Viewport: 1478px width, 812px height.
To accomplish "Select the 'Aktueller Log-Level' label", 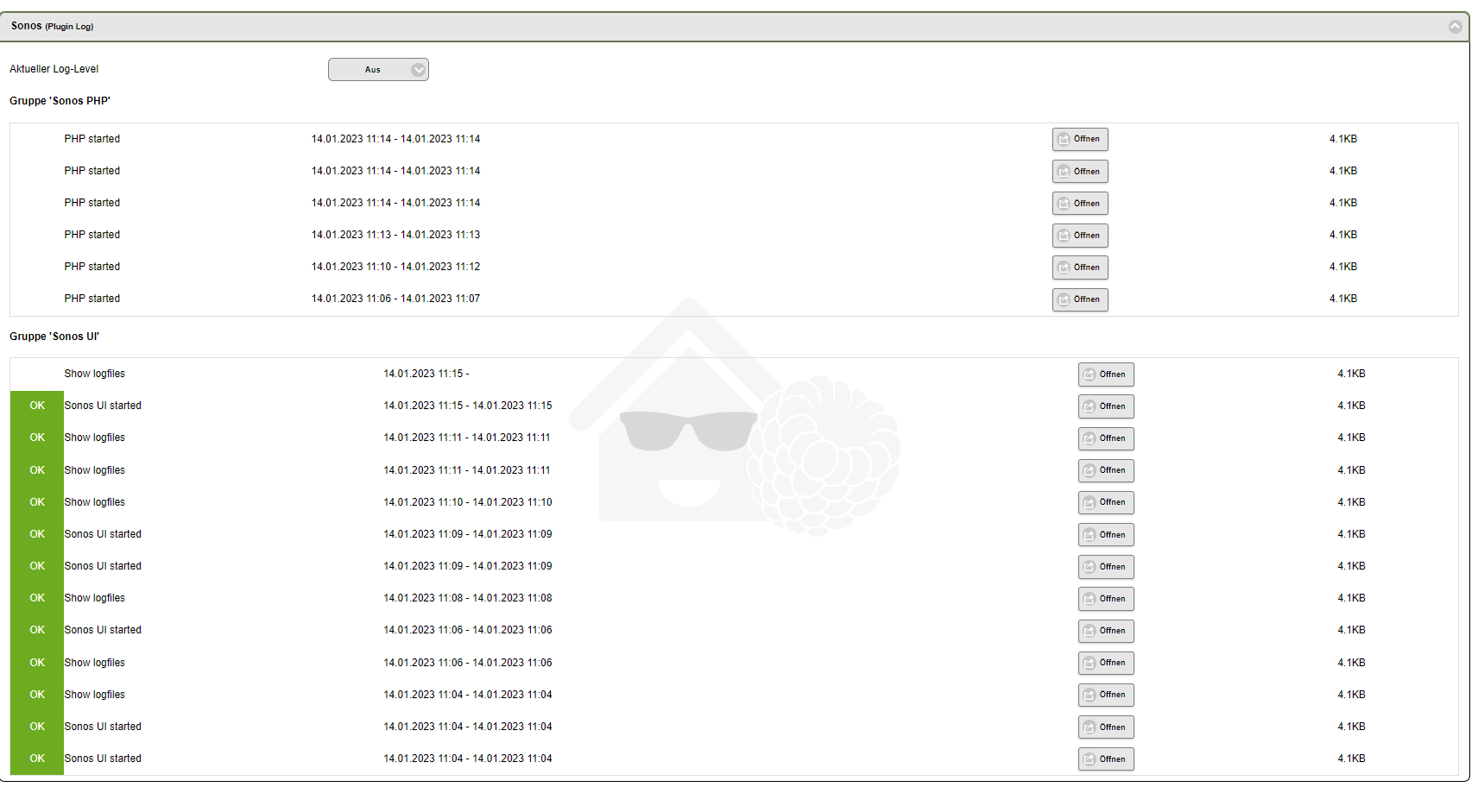I will [x=54, y=69].
